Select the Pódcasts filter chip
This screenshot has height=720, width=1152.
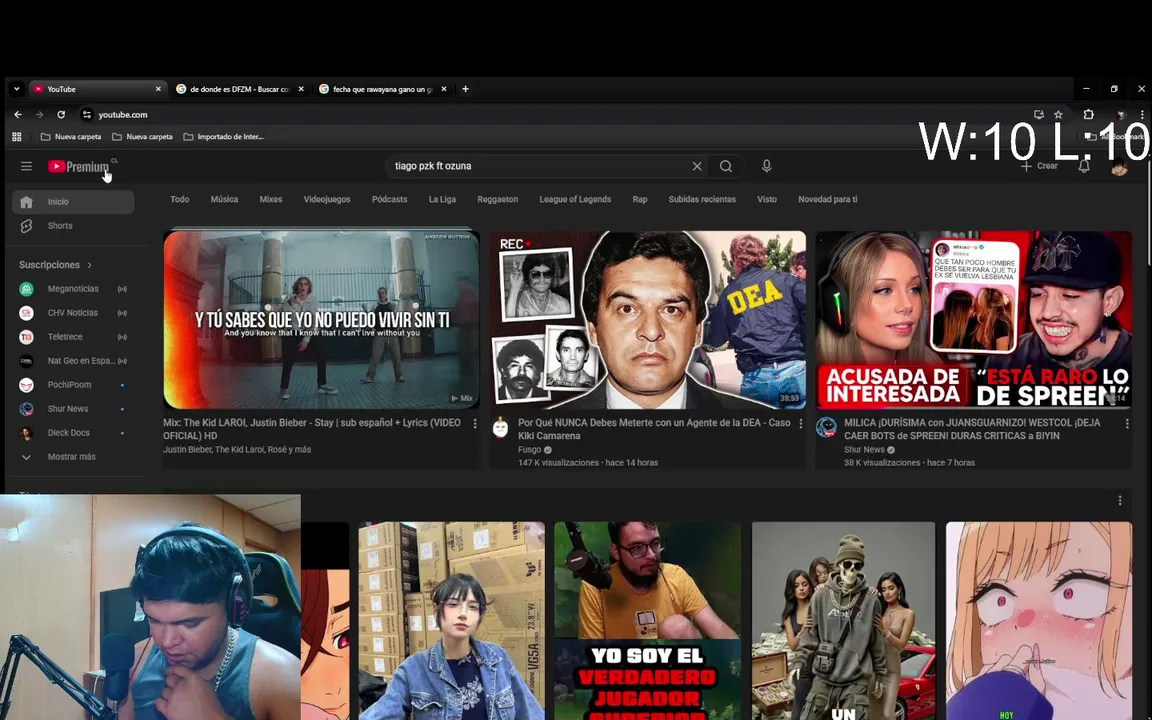point(389,199)
